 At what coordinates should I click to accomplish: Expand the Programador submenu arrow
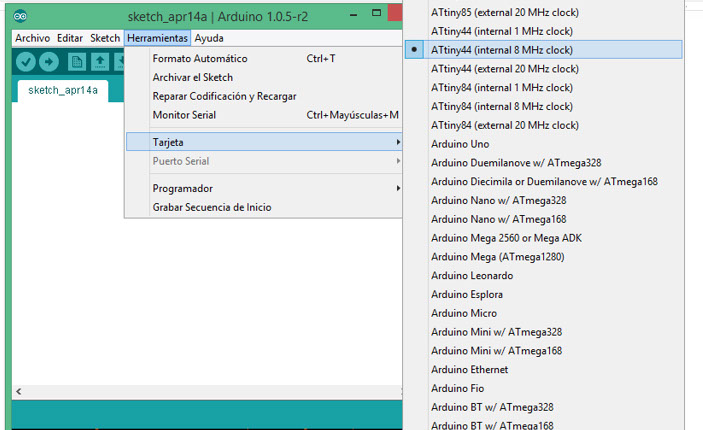(398, 188)
